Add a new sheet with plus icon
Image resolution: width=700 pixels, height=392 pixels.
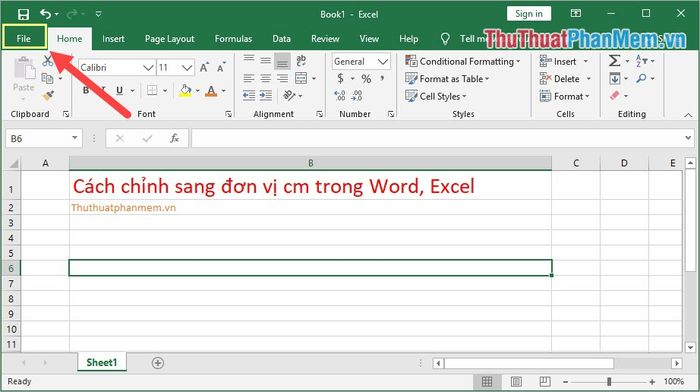coord(158,363)
